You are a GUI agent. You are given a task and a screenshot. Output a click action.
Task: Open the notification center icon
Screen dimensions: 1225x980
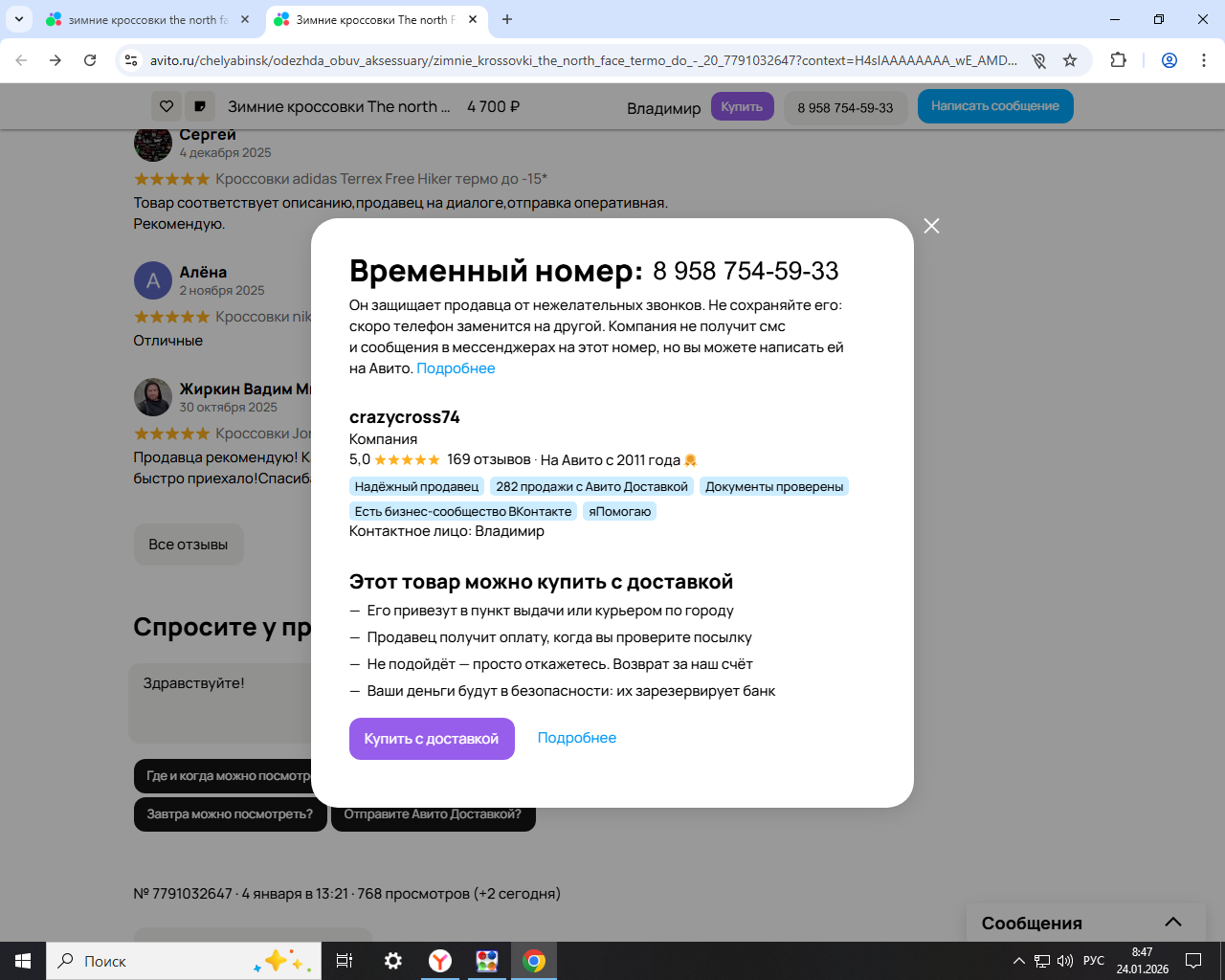pos(1193,961)
